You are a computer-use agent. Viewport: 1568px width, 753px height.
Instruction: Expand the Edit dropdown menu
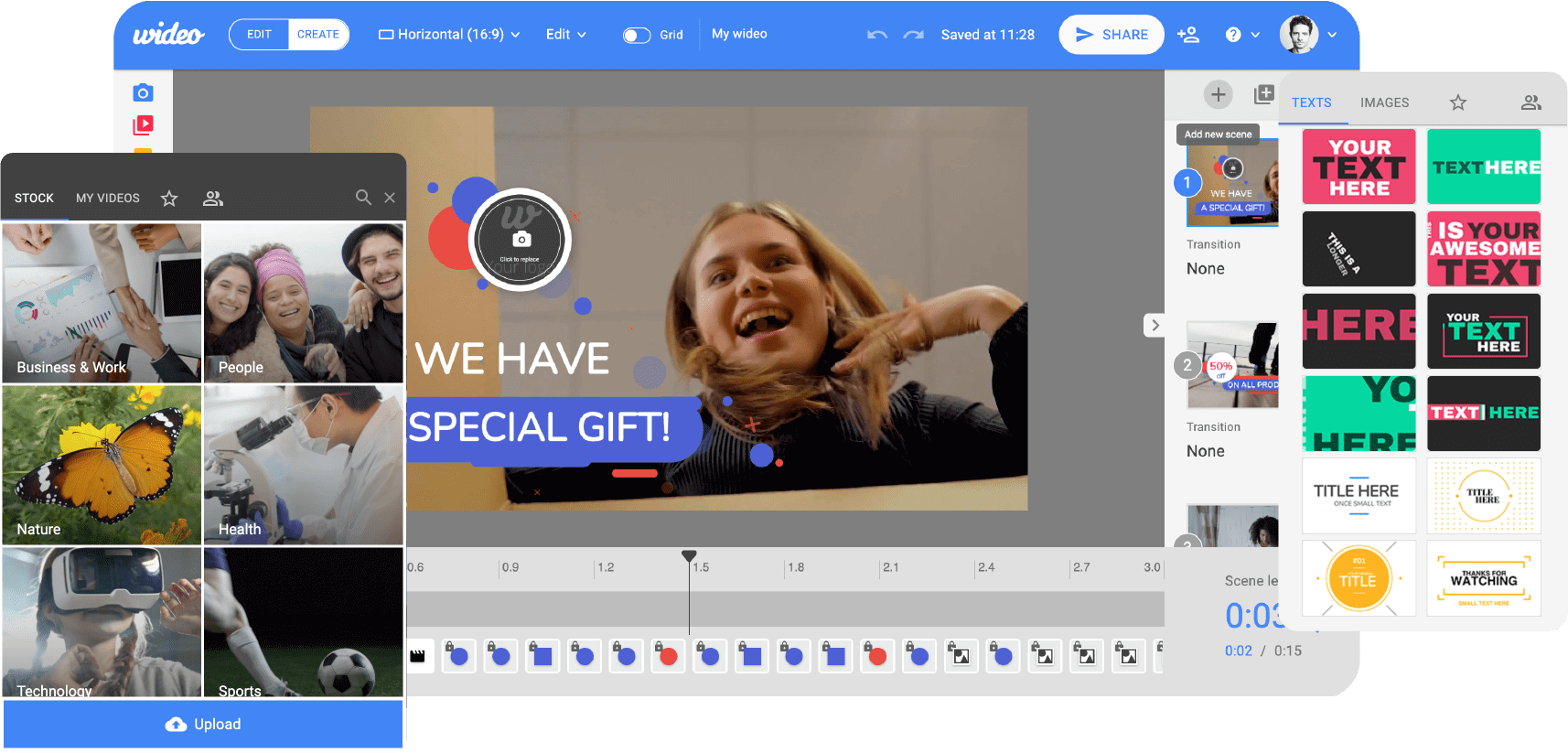[x=565, y=35]
